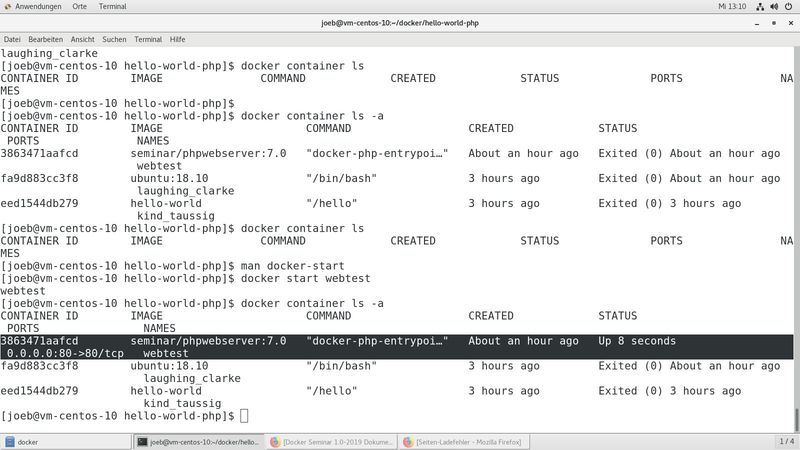Click the clock showing Mi 13:10
Viewport: 800px width, 450px height.
pyautogui.click(x=732, y=7)
